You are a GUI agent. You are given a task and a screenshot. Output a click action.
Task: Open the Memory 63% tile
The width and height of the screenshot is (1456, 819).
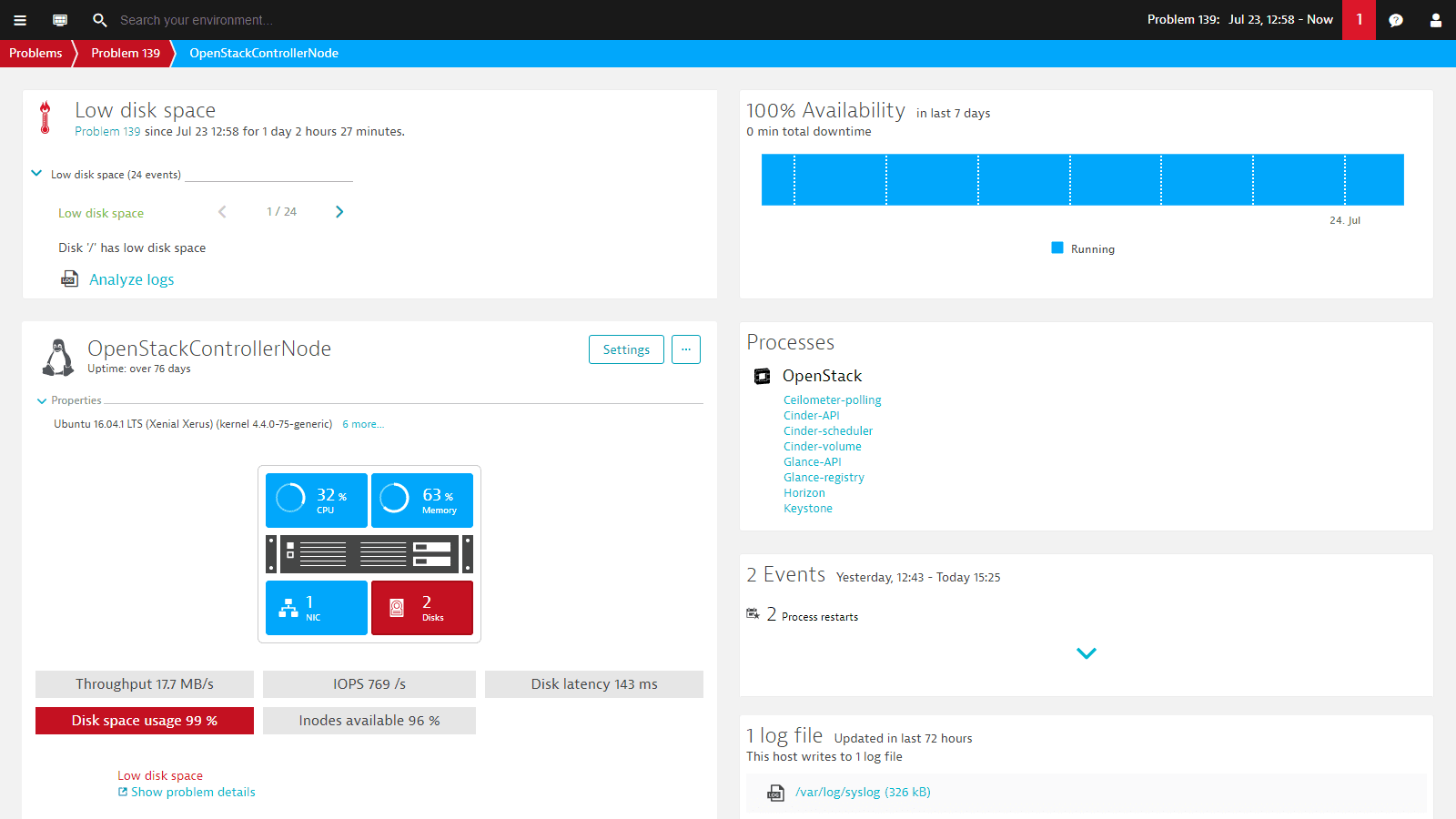[422, 500]
